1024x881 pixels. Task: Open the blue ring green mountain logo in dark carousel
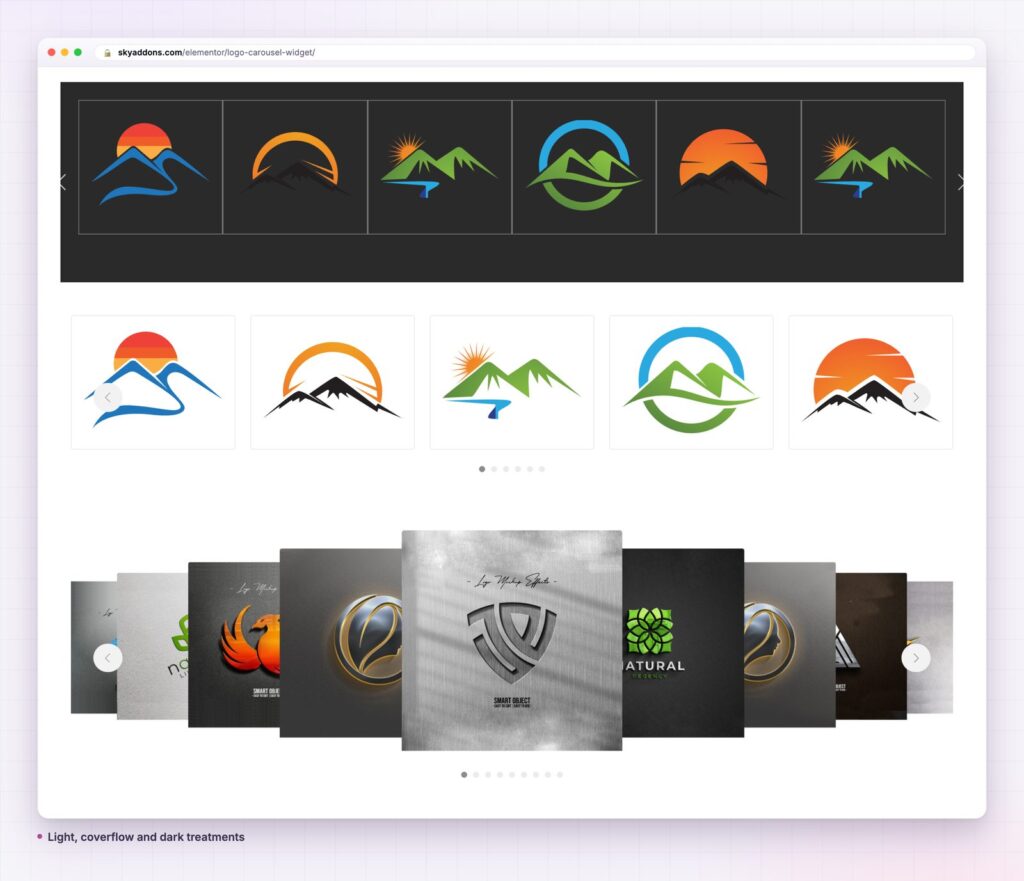click(x=584, y=167)
